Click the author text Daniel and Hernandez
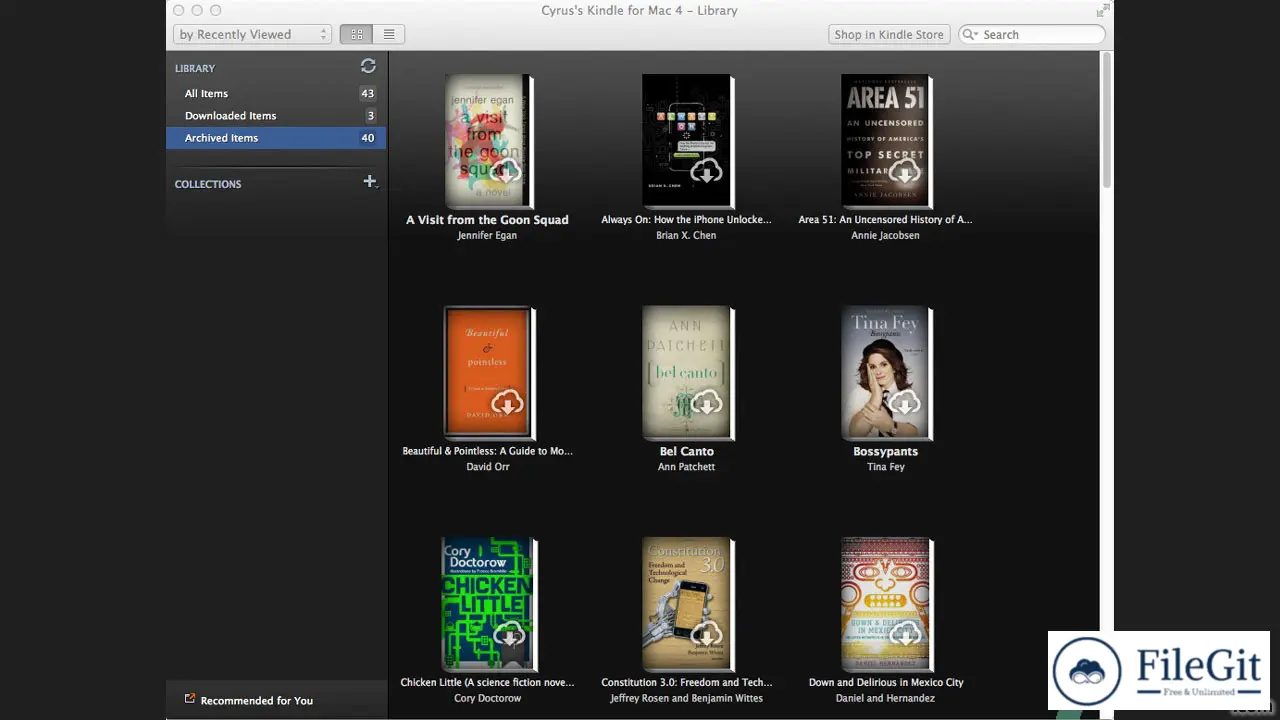1280x720 pixels. pos(885,698)
